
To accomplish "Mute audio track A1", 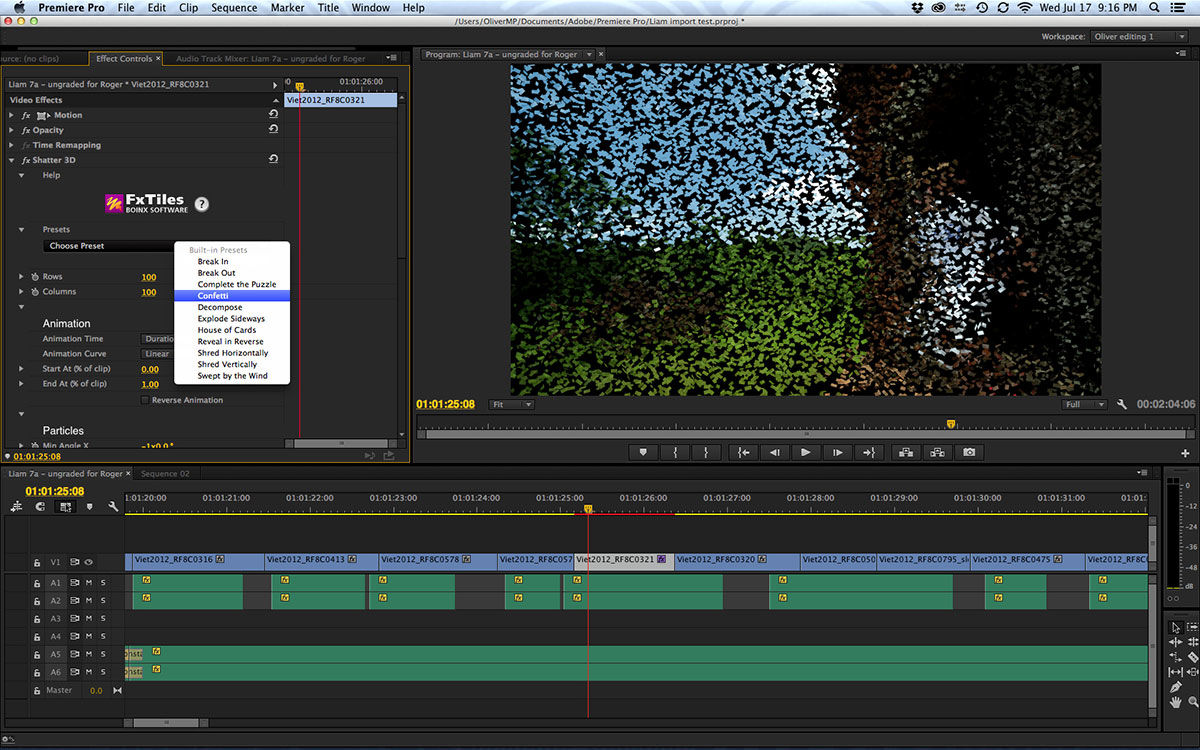I will click(88, 583).
